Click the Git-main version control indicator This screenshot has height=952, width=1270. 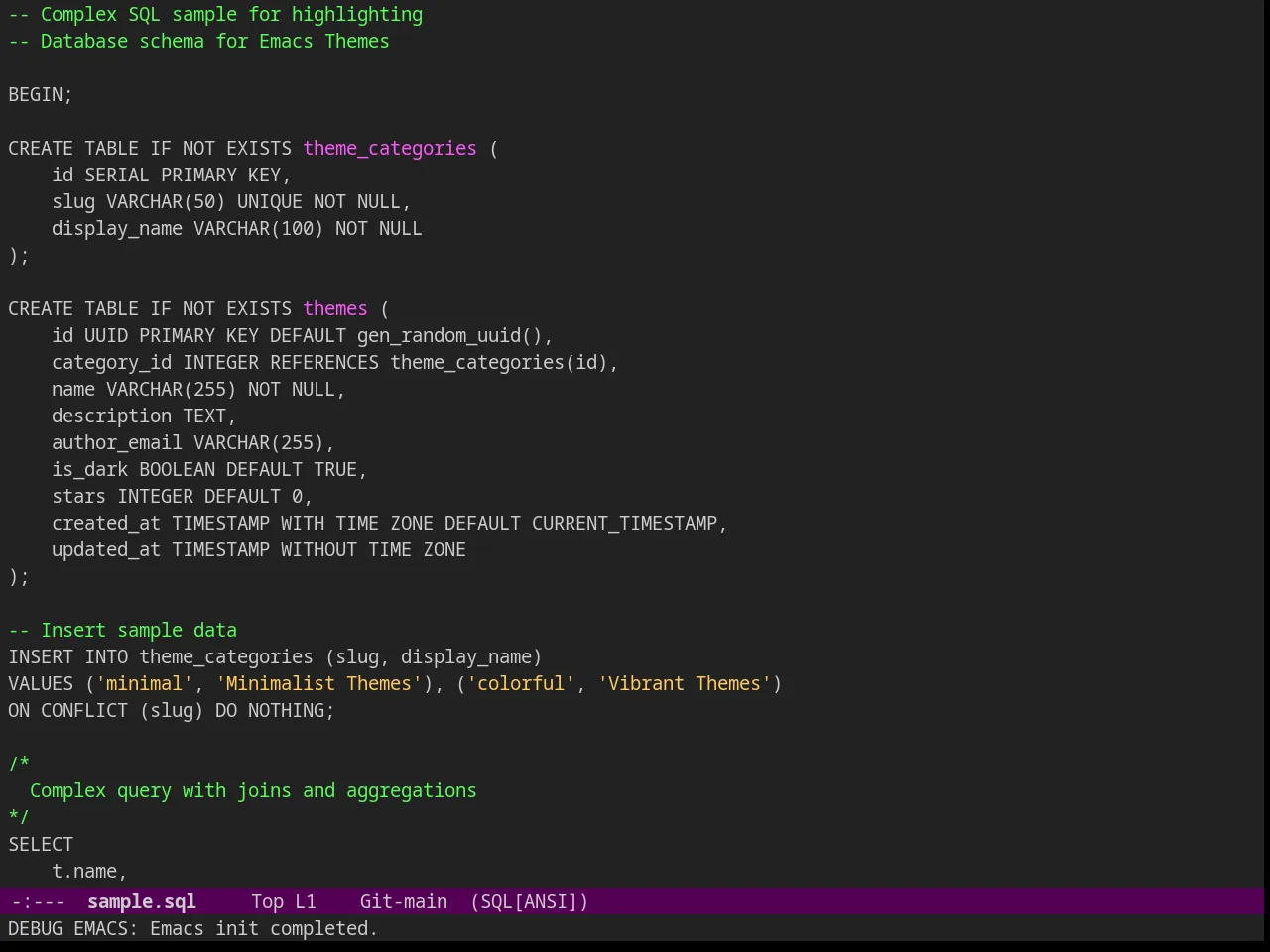[403, 901]
